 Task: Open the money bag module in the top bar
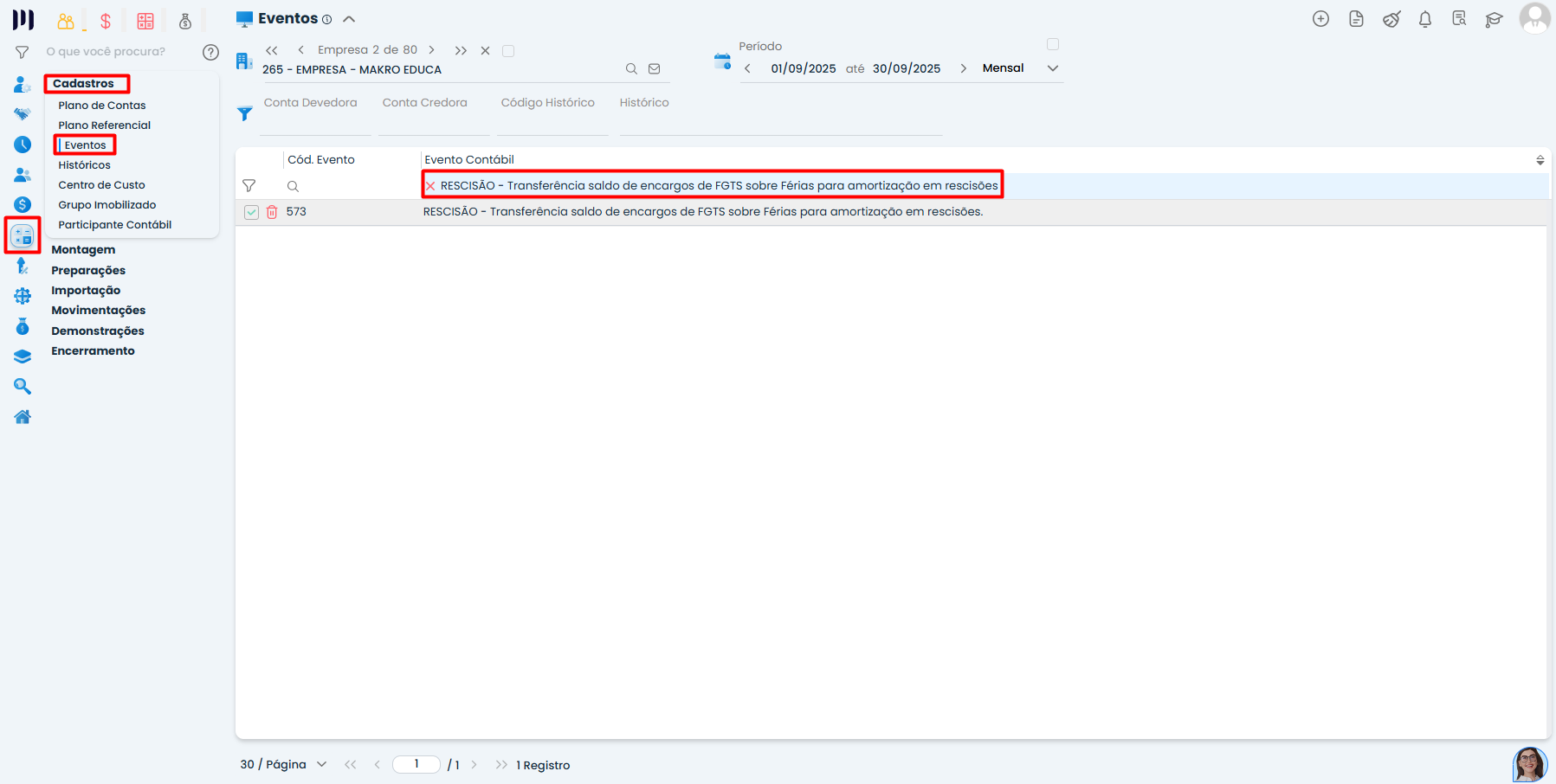click(185, 21)
